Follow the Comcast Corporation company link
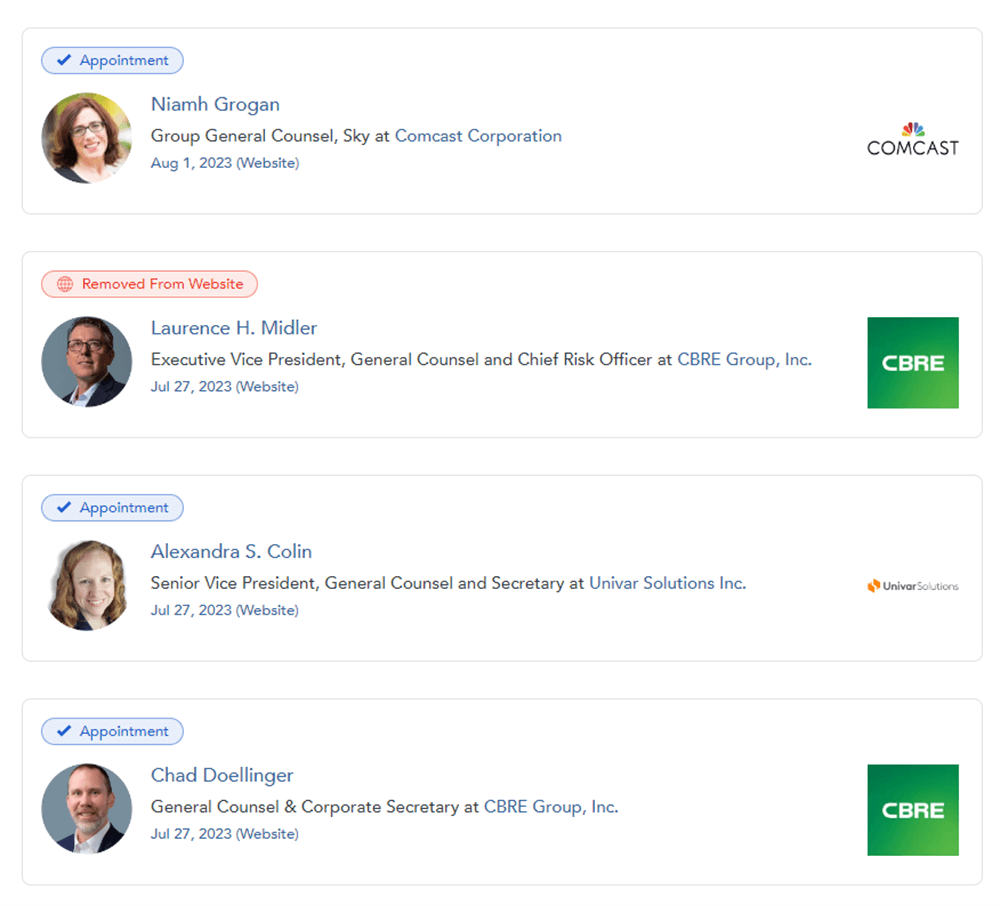The width and height of the screenshot is (1000, 906). [478, 136]
